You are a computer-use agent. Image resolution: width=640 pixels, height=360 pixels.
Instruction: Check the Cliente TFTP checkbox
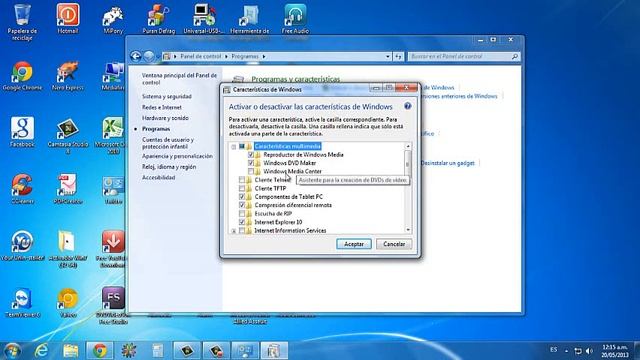(x=242, y=189)
